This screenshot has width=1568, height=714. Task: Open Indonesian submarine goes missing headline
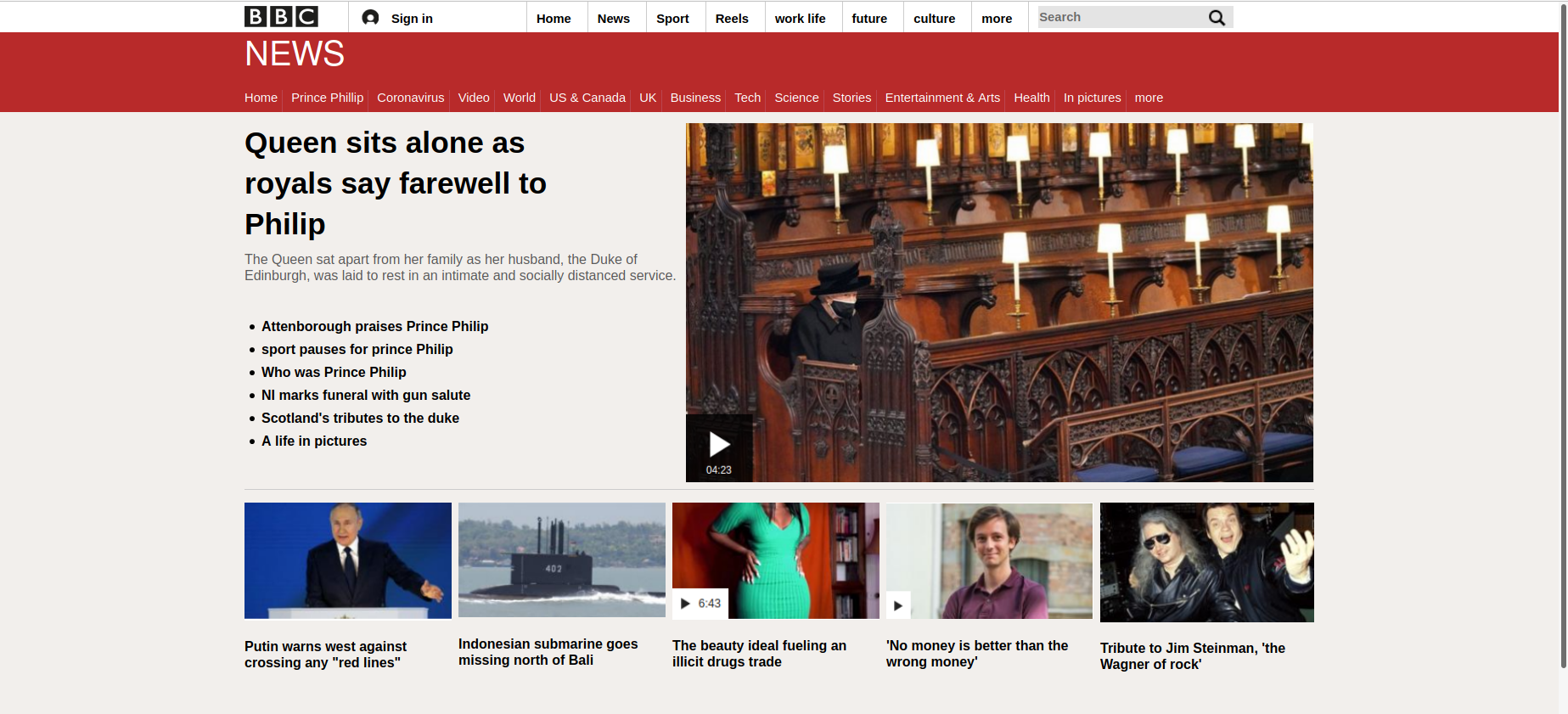(548, 652)
